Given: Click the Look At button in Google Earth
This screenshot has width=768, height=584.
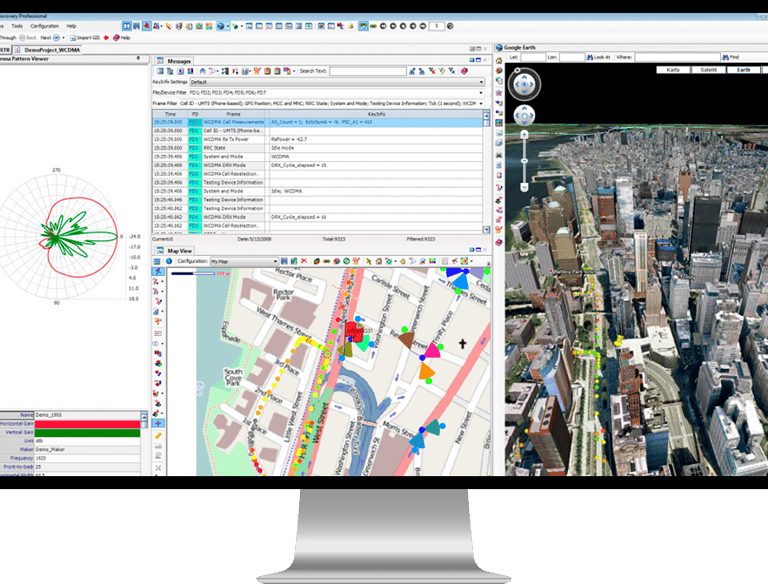Looking at the screenshot, I should click(599, 57).
